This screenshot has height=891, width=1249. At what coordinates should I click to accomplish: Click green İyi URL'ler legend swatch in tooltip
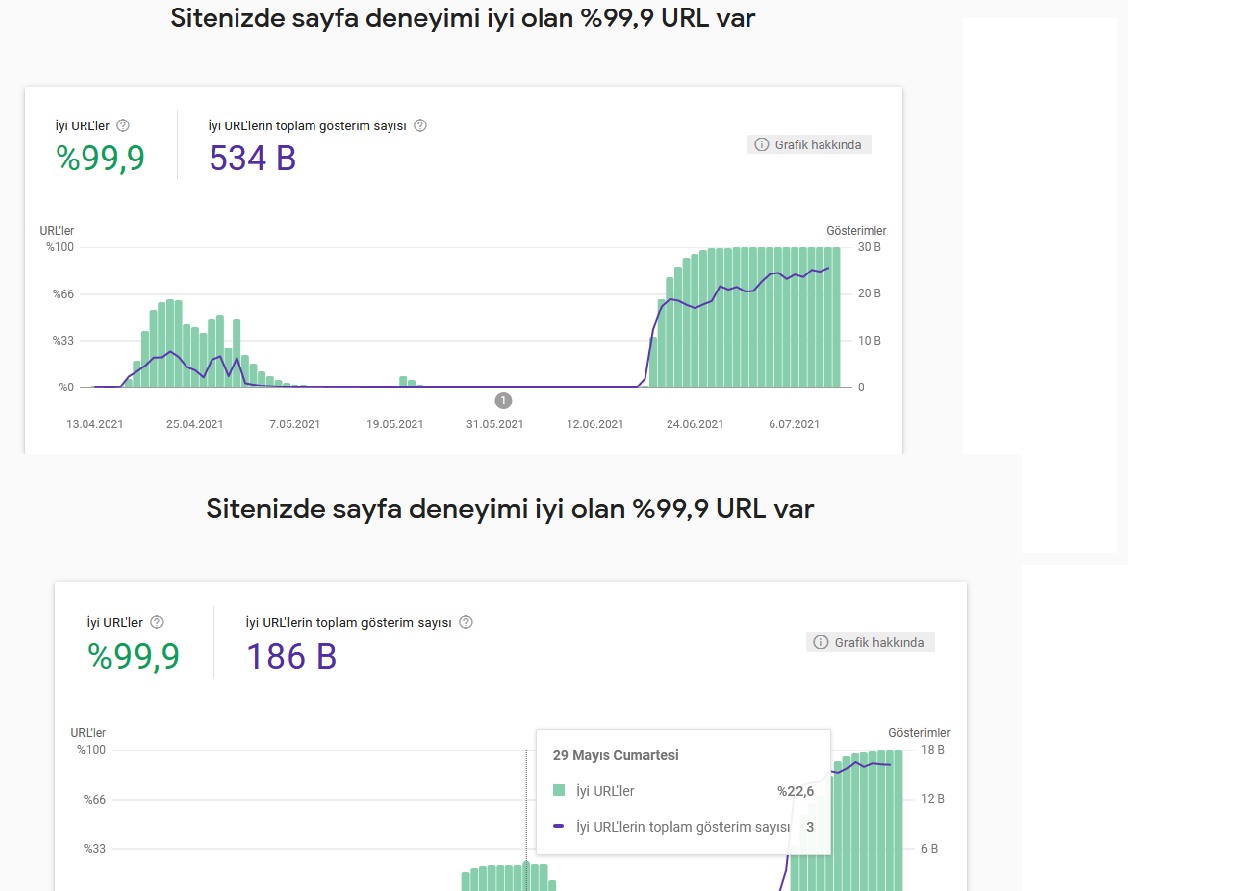click(559, 791)
